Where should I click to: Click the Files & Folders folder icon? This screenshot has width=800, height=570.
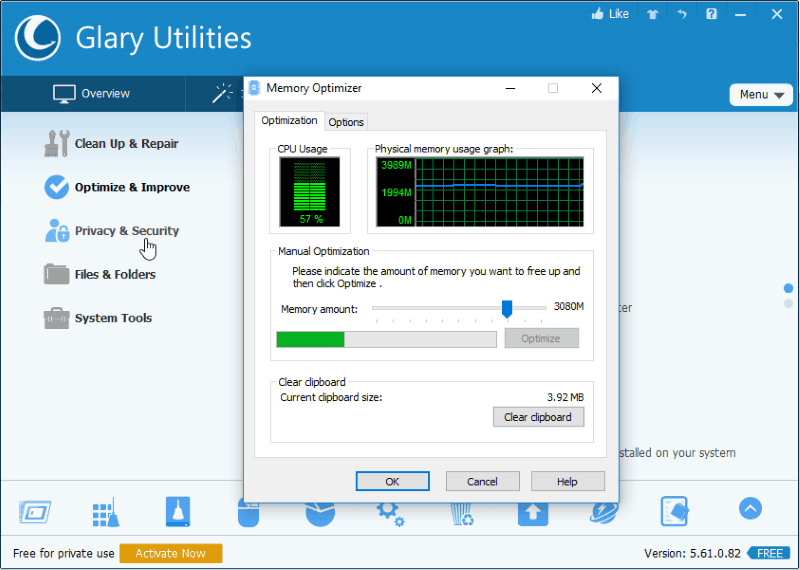point(57,274)
